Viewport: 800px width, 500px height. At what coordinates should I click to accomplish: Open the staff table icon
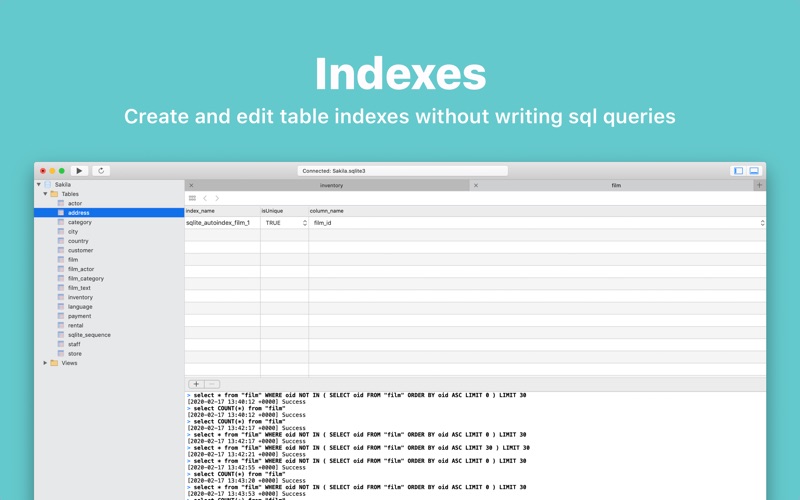[x=61, y=344]
